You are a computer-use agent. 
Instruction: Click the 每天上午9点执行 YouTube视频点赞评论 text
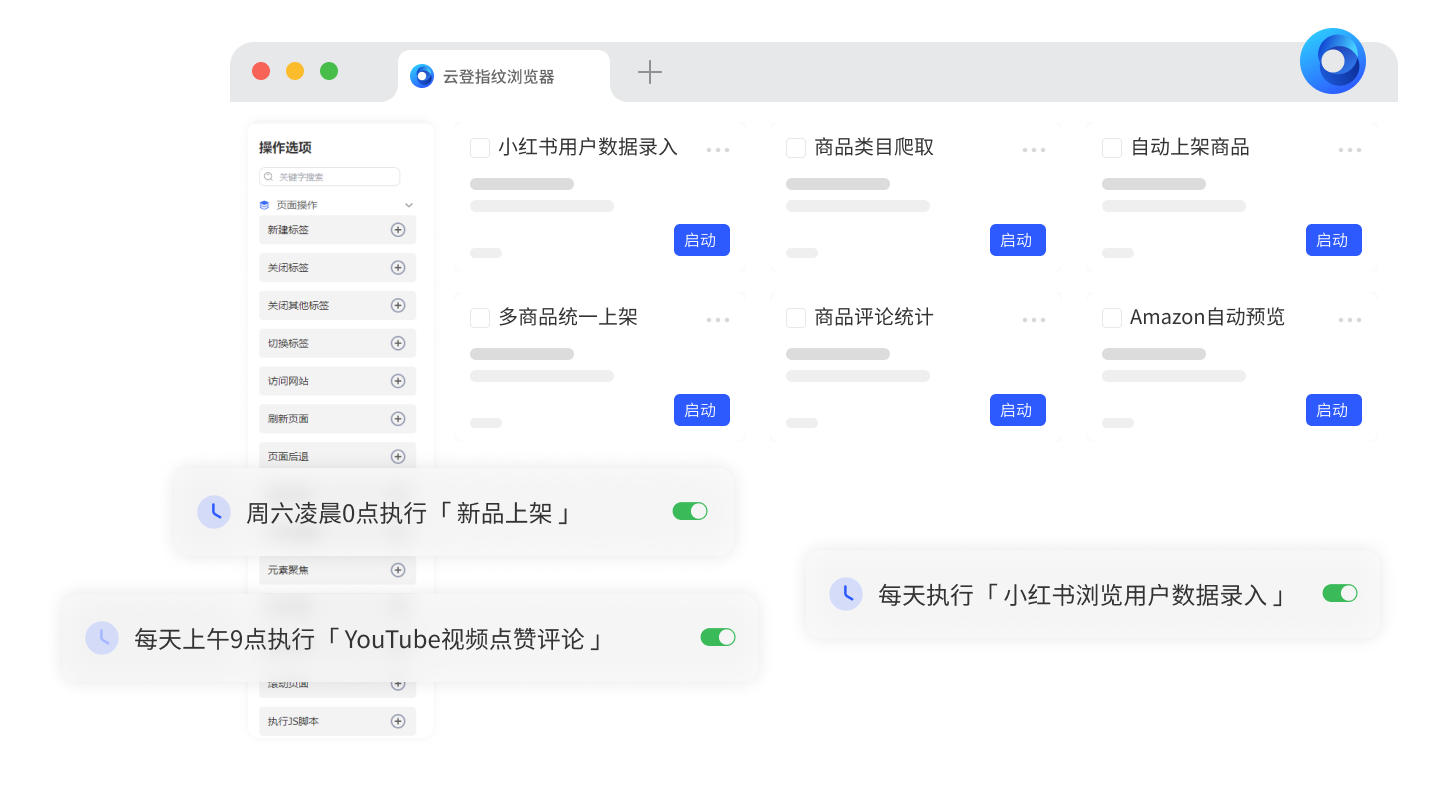click(370, 639)
